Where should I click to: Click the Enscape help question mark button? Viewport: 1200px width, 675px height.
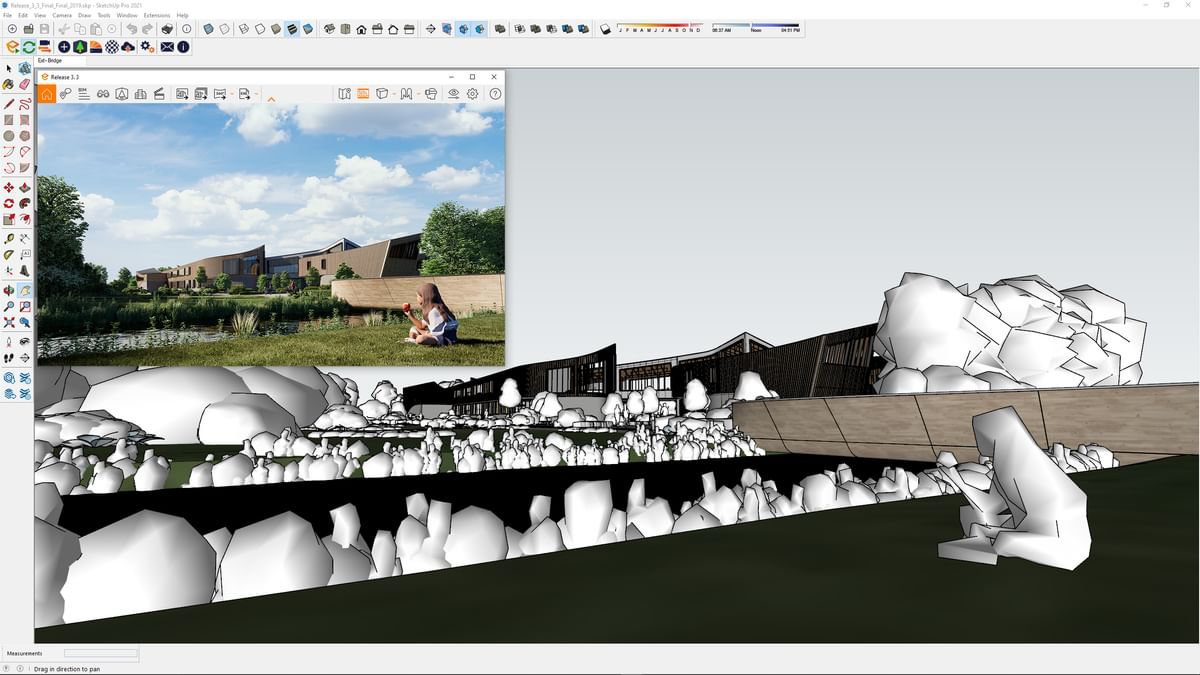(x=495, y=92)
